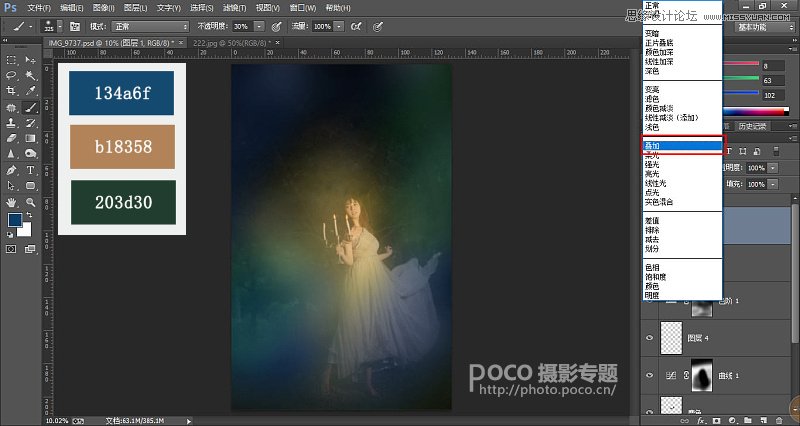Toggle pen pressure for opacity

click(276, 27)
